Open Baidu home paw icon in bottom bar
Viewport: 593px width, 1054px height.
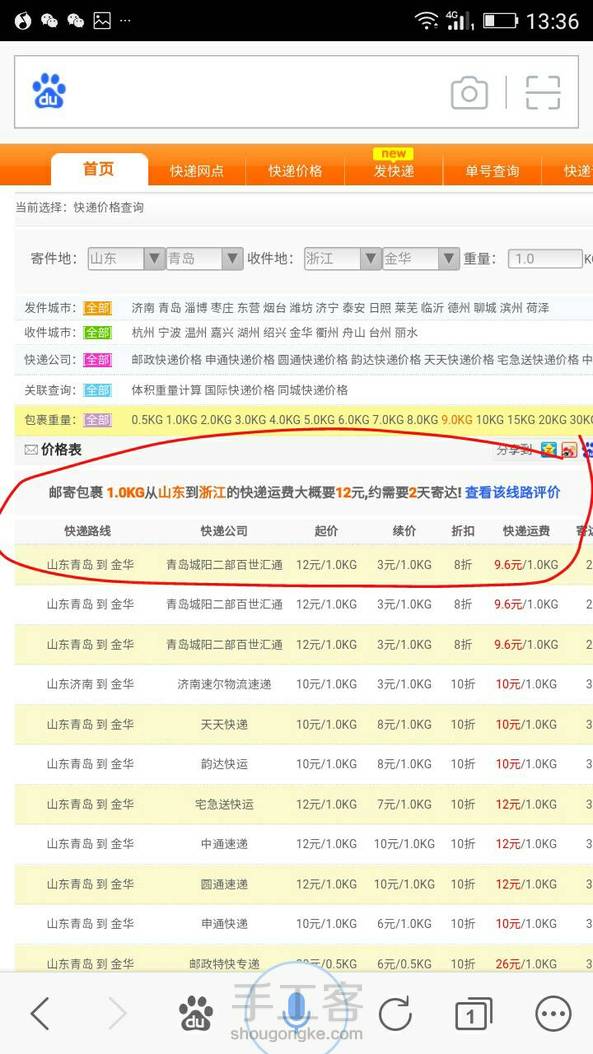click(x=196, y=1014)
